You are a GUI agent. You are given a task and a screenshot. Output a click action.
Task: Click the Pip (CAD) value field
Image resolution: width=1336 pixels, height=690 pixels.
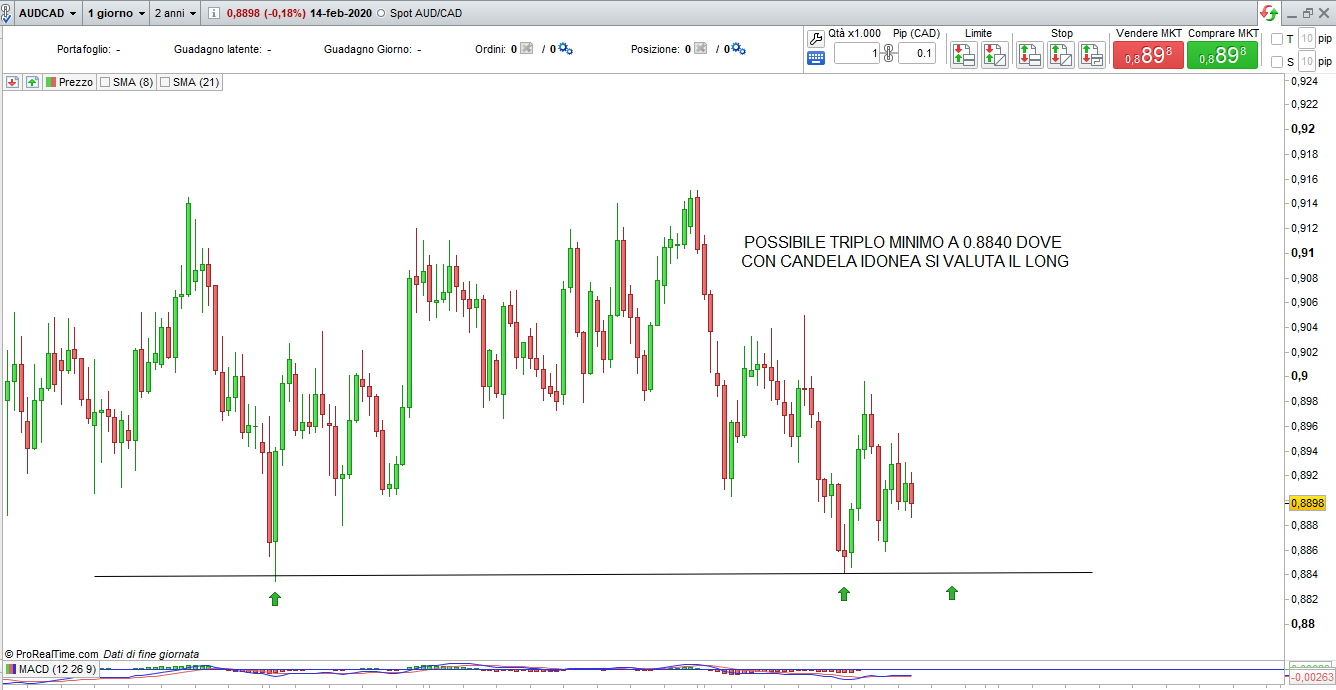click(x=916, y=53)
